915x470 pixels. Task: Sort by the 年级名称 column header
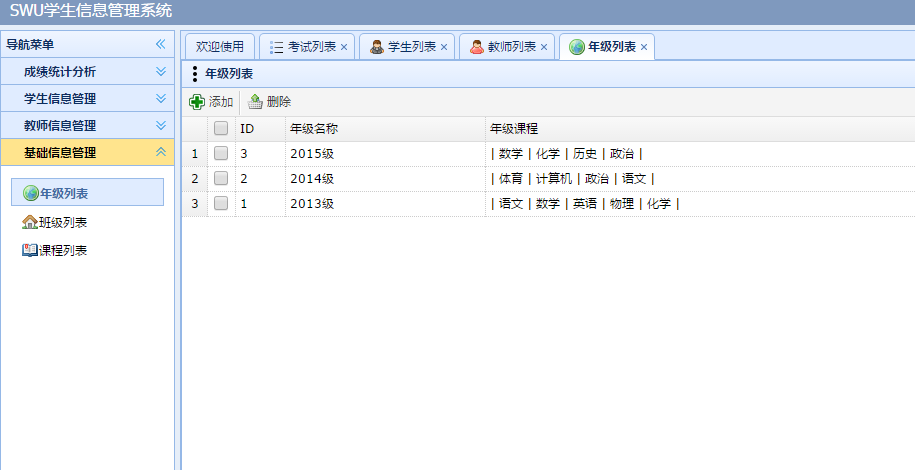click(385, 128)
